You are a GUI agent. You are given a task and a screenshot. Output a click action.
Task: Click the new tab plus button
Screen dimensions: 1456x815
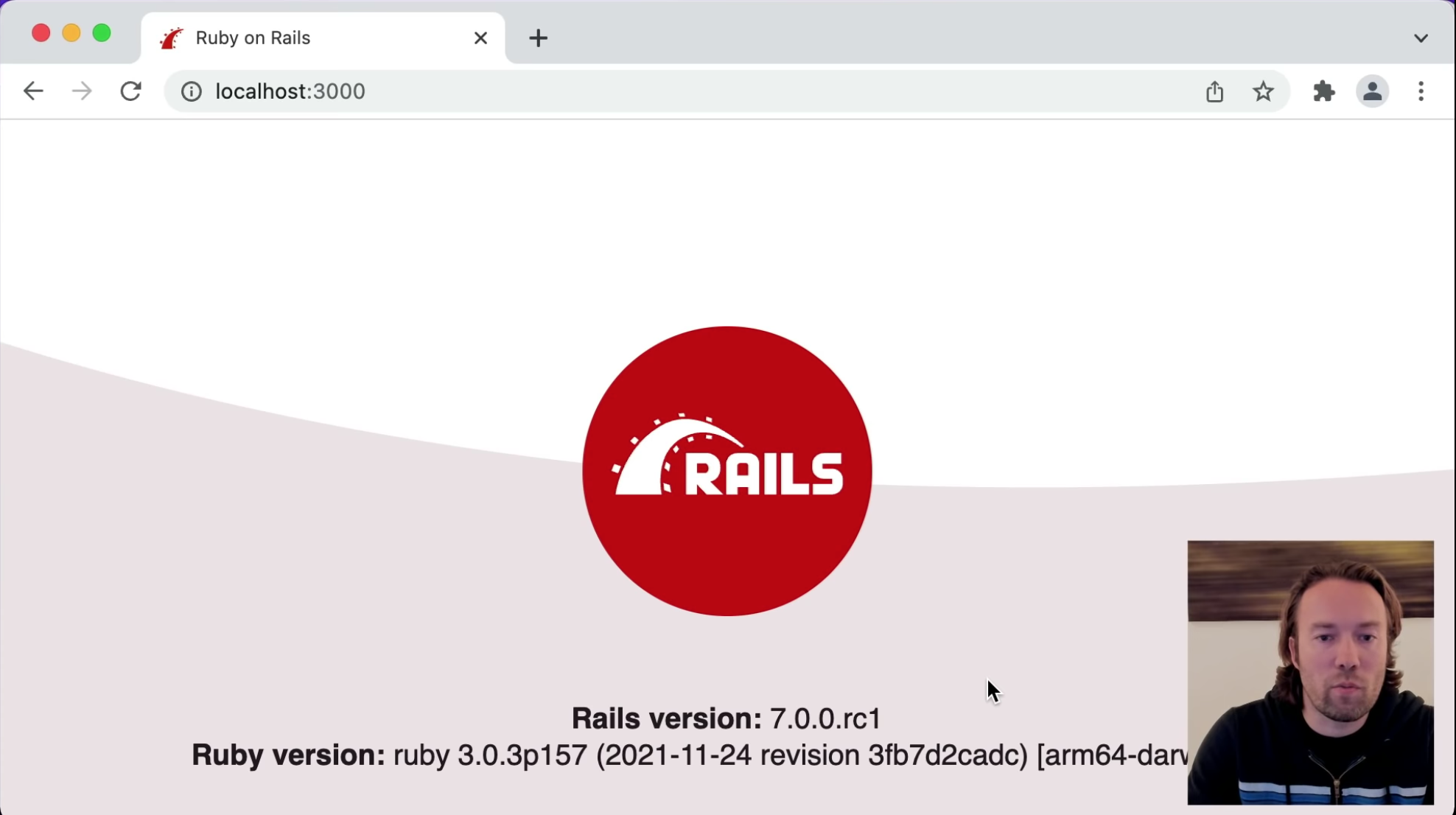point(537,37)
